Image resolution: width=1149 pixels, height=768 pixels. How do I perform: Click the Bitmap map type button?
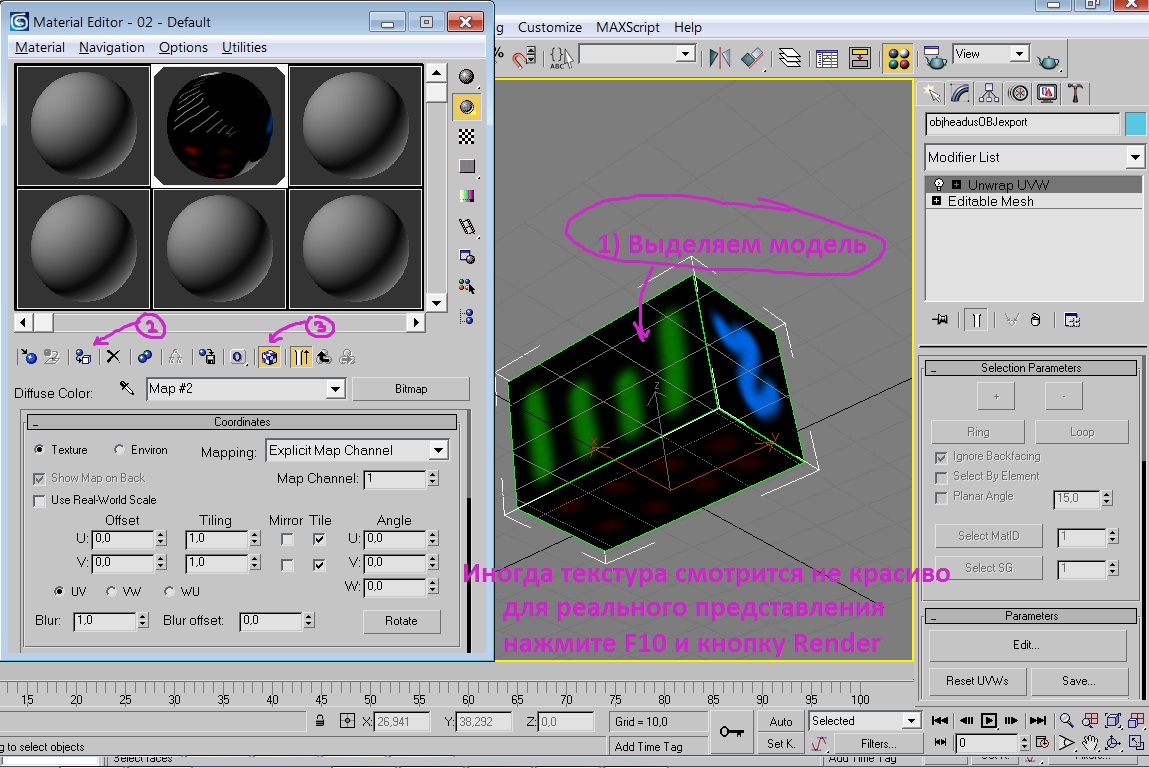click(410, 389)
